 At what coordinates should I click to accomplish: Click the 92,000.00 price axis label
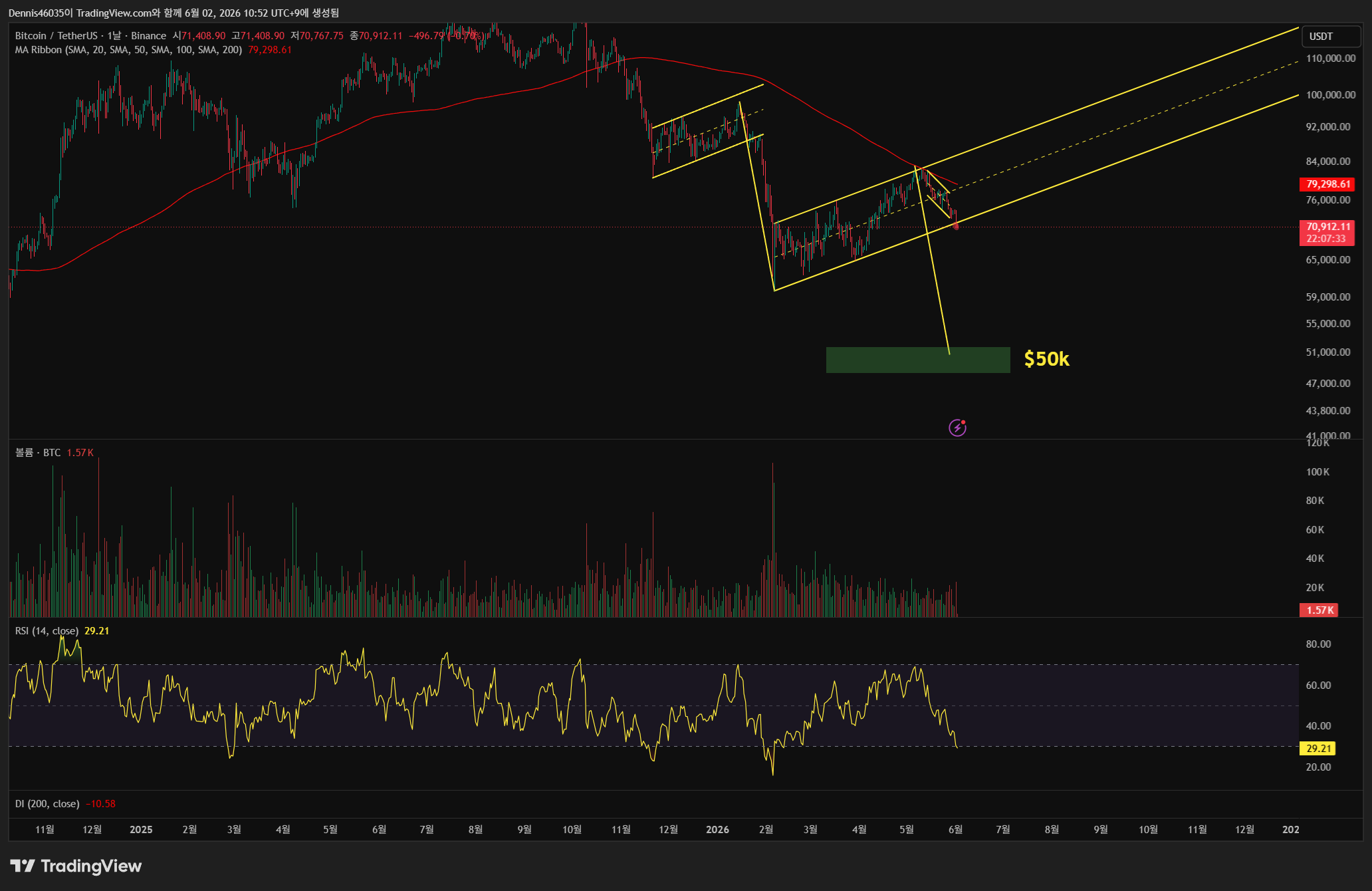pos(1328,127)
